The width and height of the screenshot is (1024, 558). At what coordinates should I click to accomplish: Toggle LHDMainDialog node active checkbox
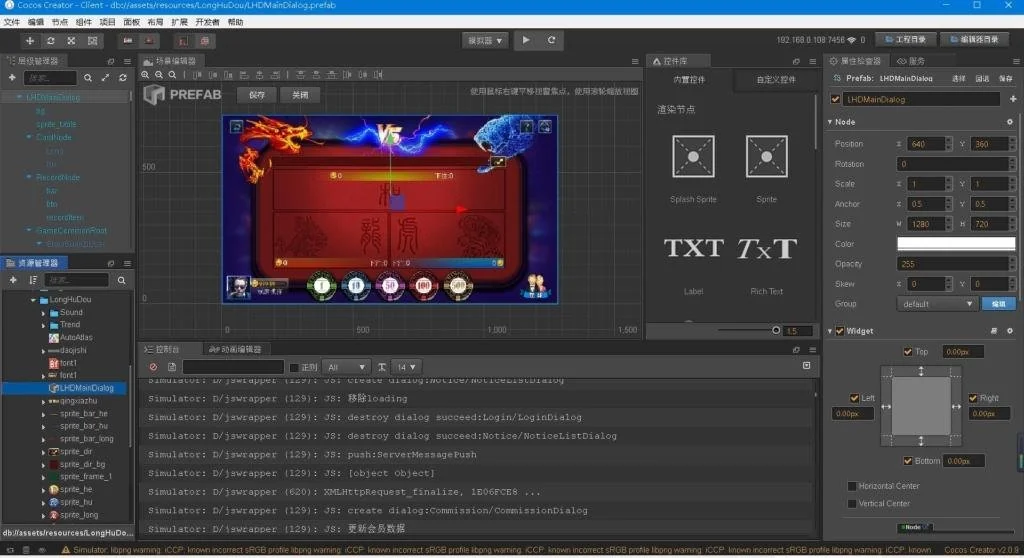tap(835, 99)
